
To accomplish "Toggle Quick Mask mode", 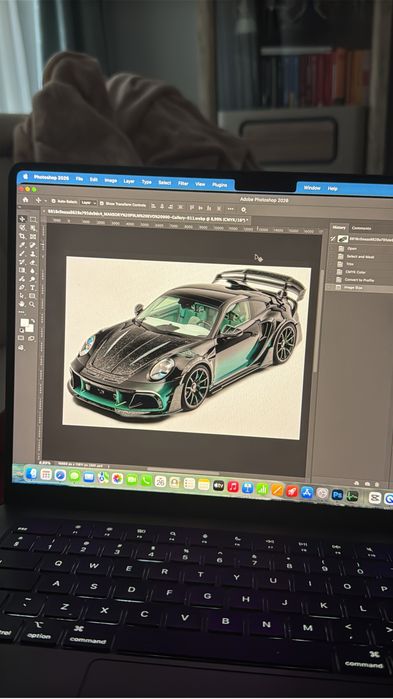I will (21, 337).
